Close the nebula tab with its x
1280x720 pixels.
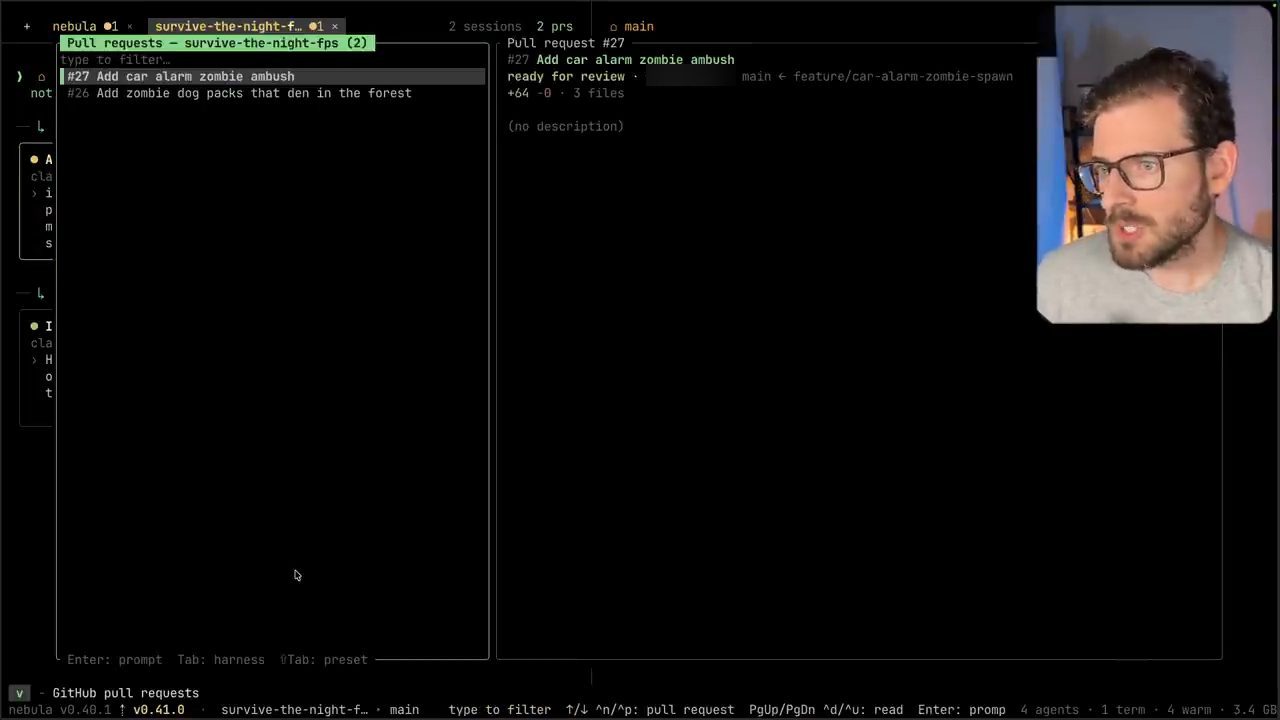tap(130, 27)
